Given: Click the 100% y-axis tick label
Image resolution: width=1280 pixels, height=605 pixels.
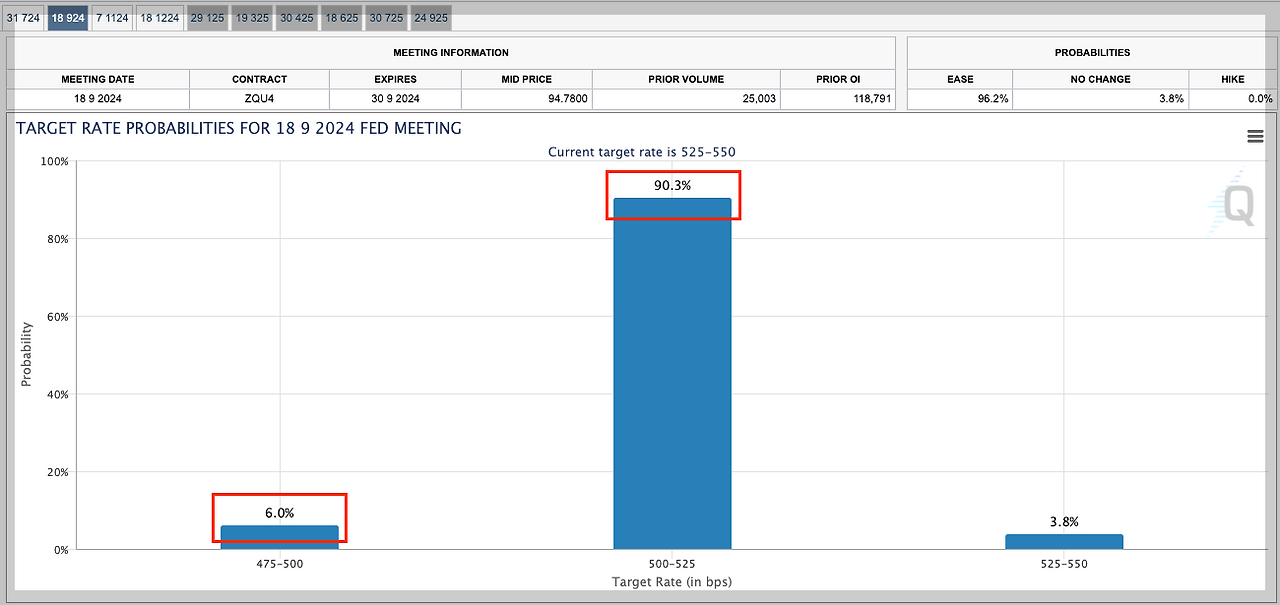Looking at the screenshot, I should (x=53, y=161).
